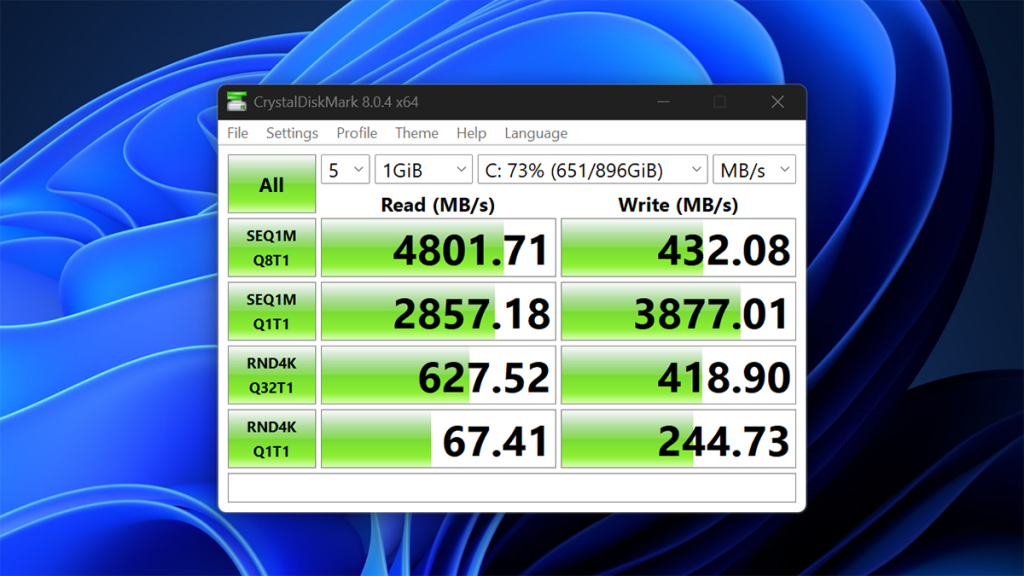The image size is (1024, 576).
Task: Click the comment input field at the bottom
Action: 510,488
